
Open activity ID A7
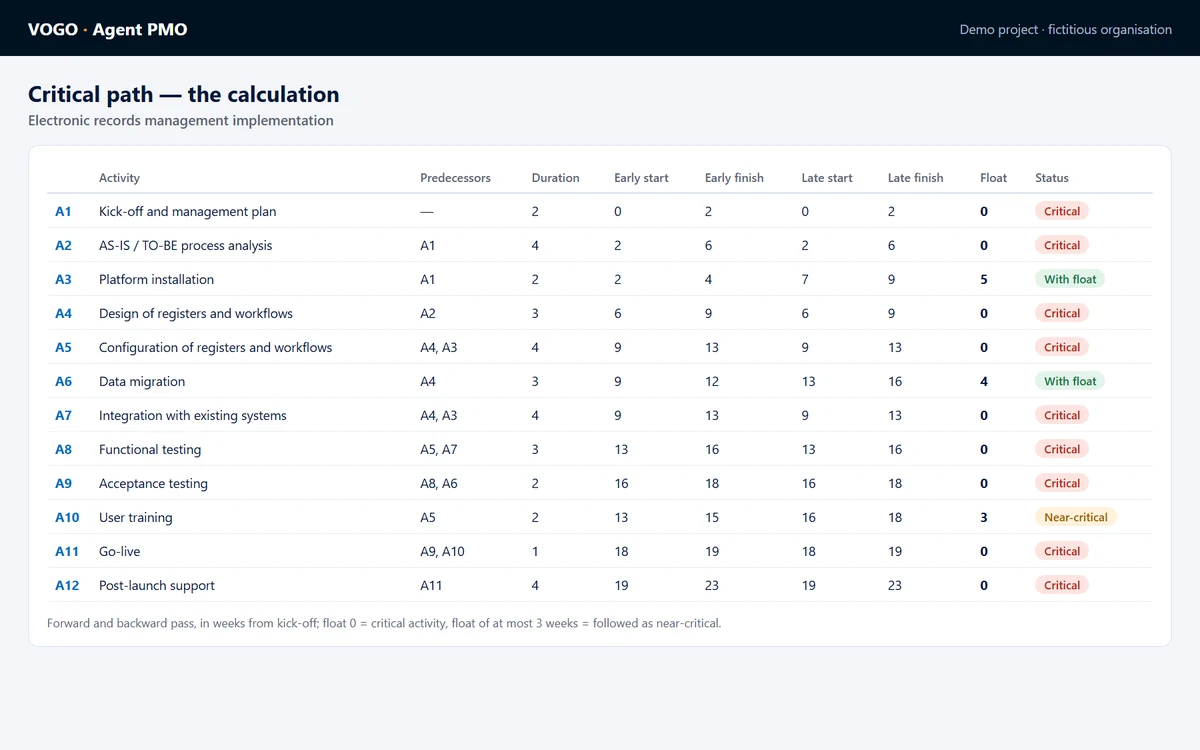(63, 415)
